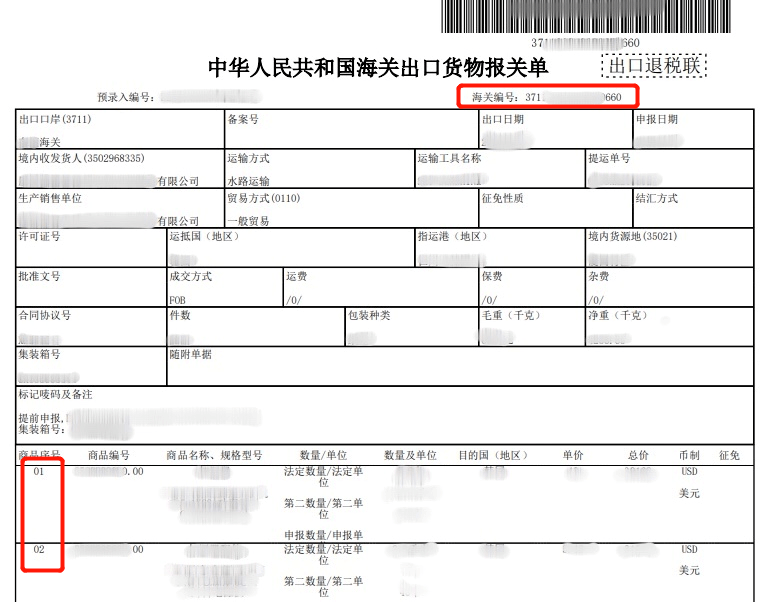Click the FOB value
The height and width of the screenshot is (602, 771).
178,300
